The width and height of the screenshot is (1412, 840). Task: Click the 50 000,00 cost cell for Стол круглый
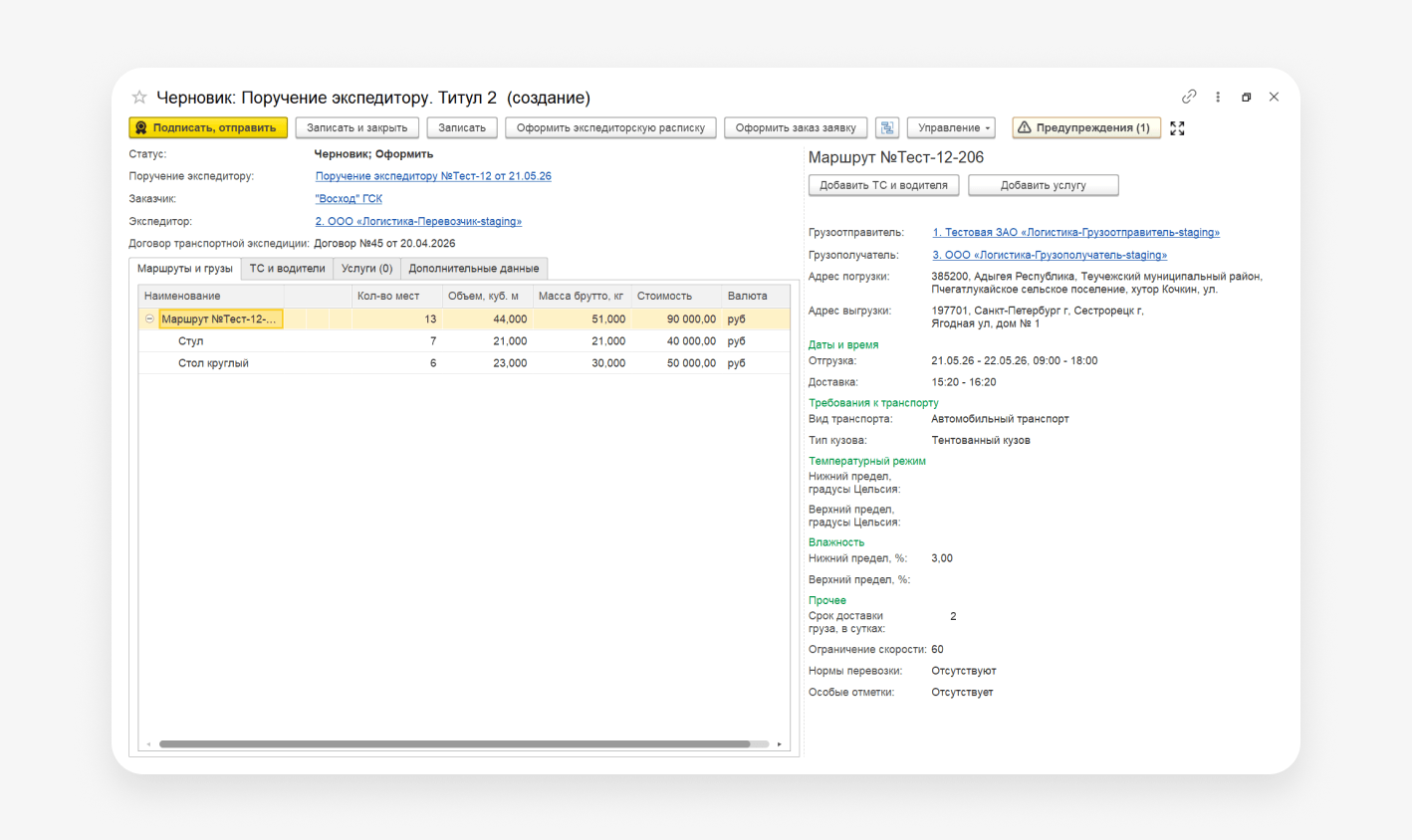tap(677, 363)
